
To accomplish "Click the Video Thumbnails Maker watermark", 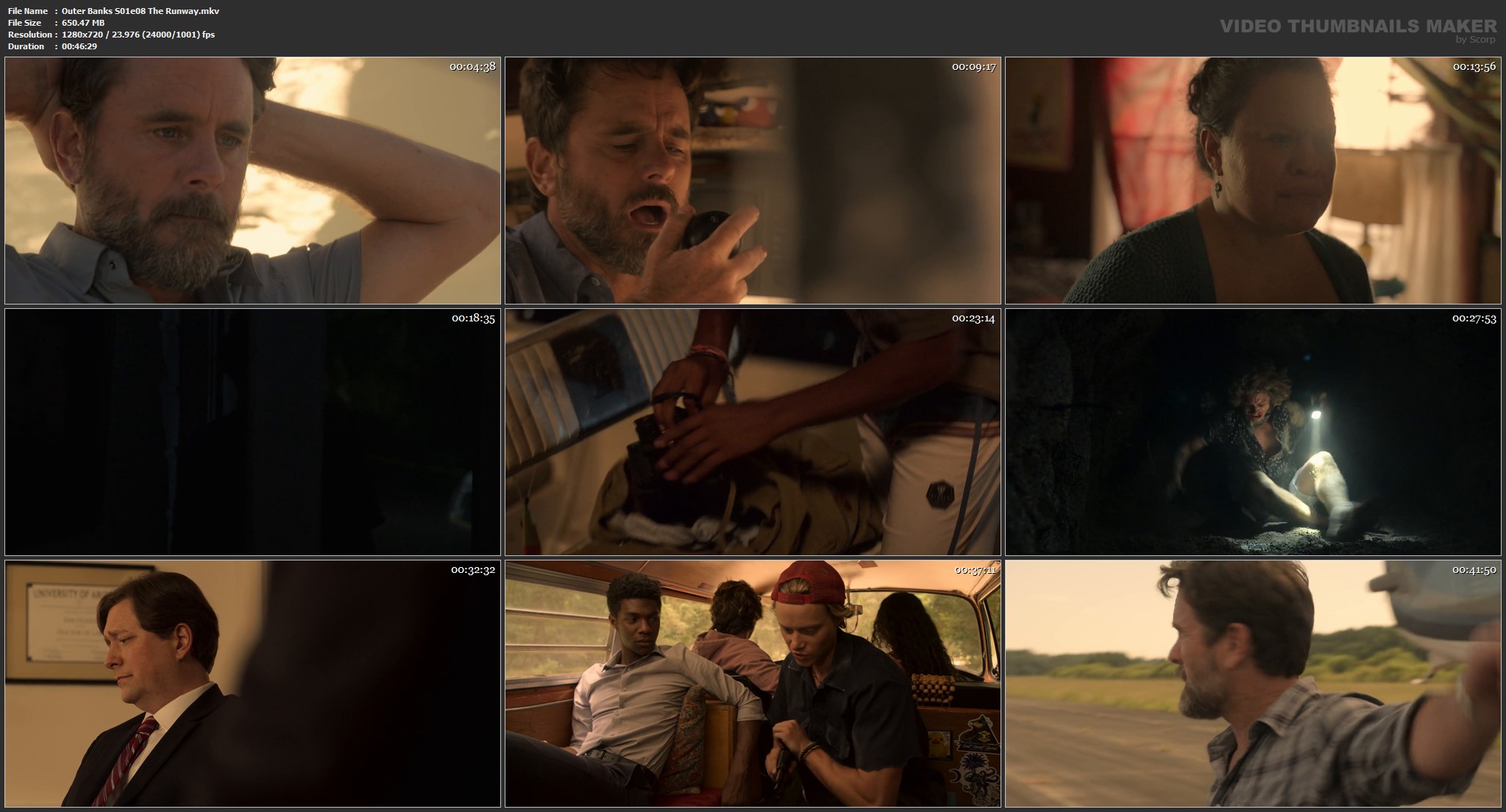I will coord(1357,26).
